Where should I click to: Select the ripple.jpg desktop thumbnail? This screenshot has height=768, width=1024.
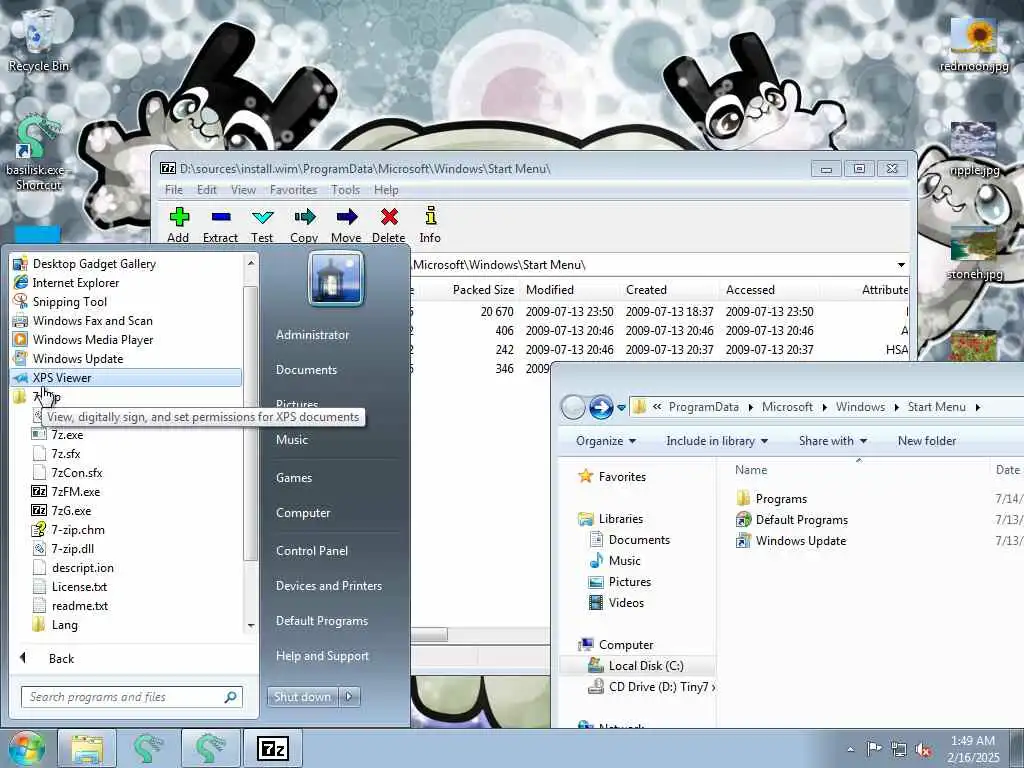974,149
